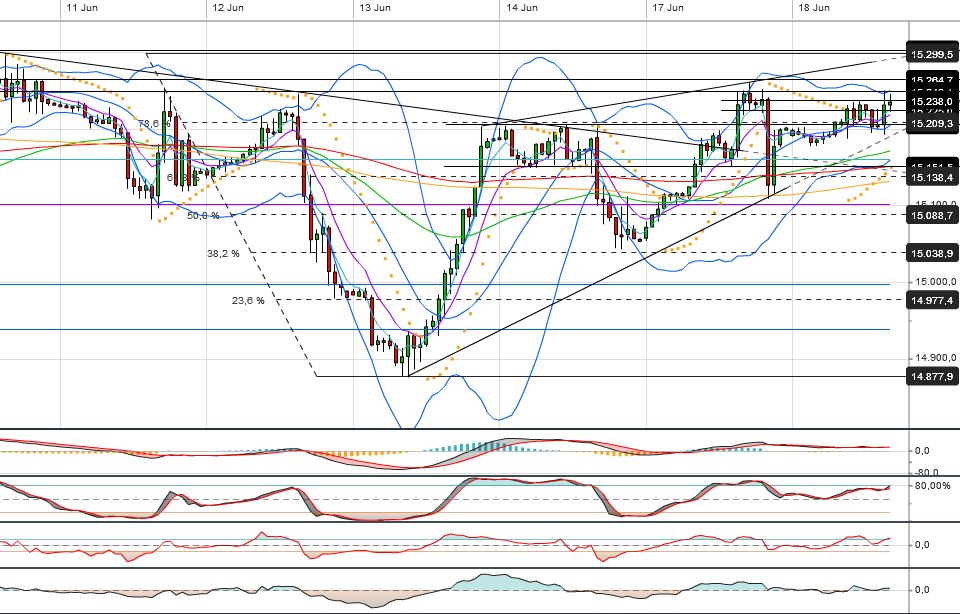Click the 17 Jun date label
960x614 pixels.
point(667,8)
